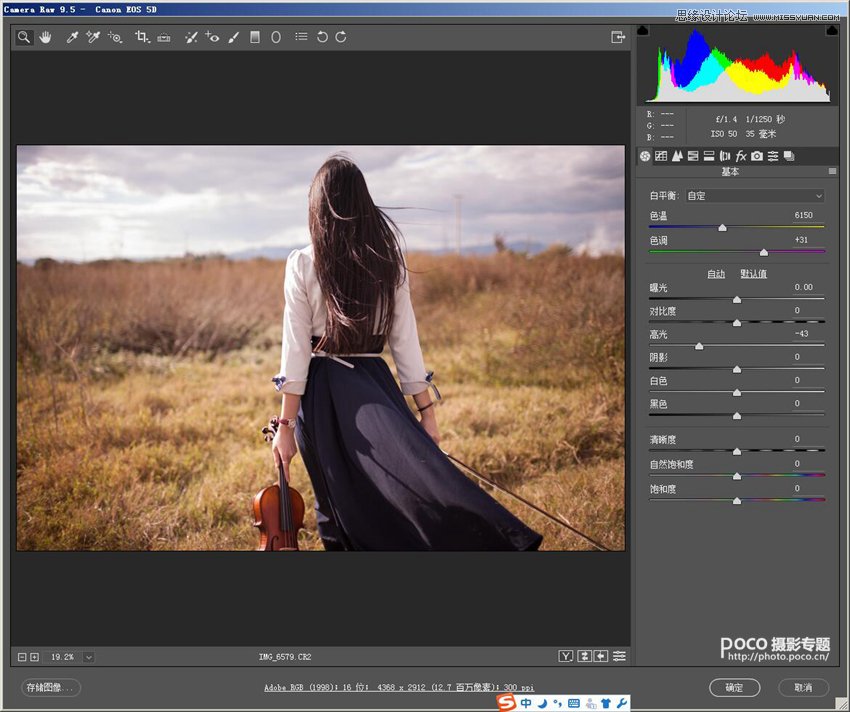Click the 确定 button
850x712 pixels.
click(x=734, y=688)
